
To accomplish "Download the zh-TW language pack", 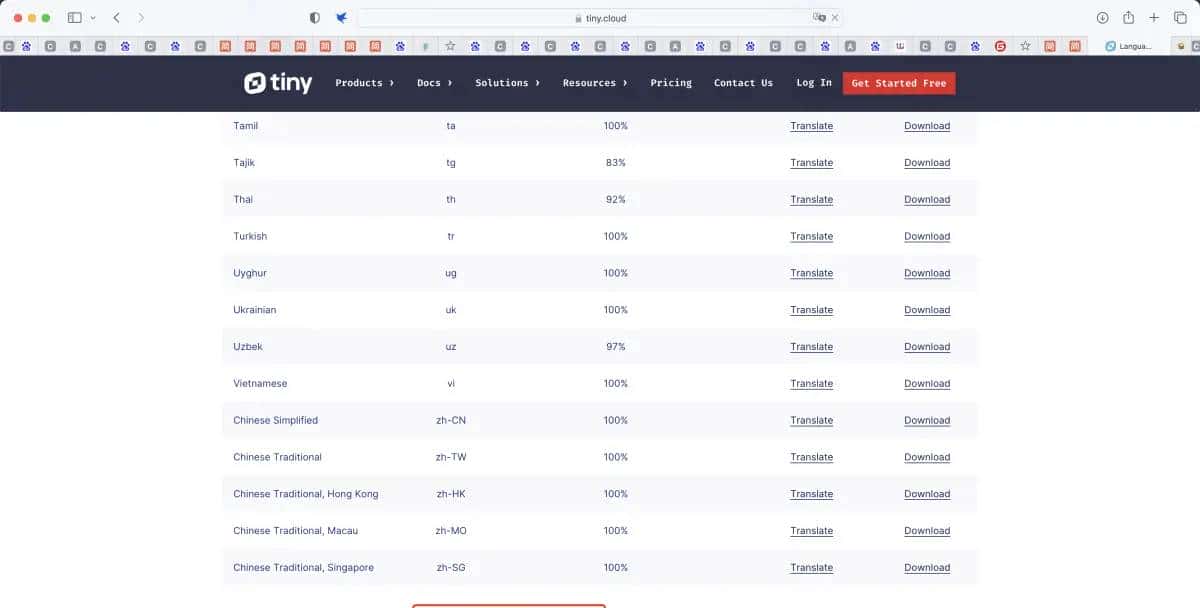I will pos(927,457).
